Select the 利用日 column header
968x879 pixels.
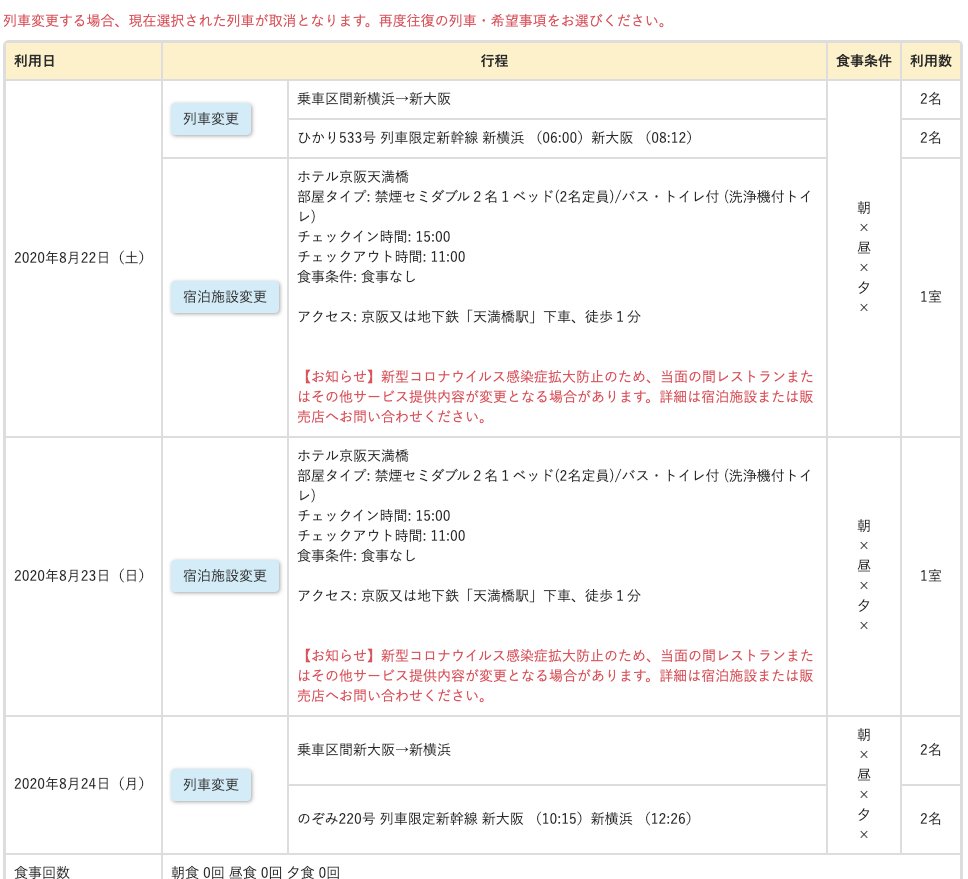pos(83,60)
